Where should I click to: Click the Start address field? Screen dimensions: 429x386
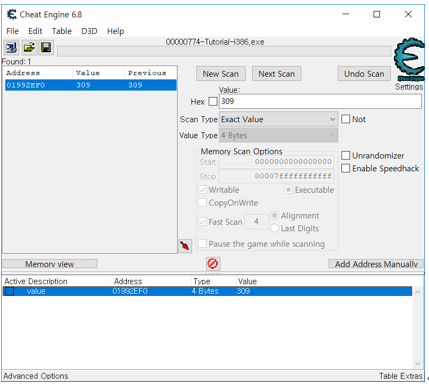[x=276, y=162]
